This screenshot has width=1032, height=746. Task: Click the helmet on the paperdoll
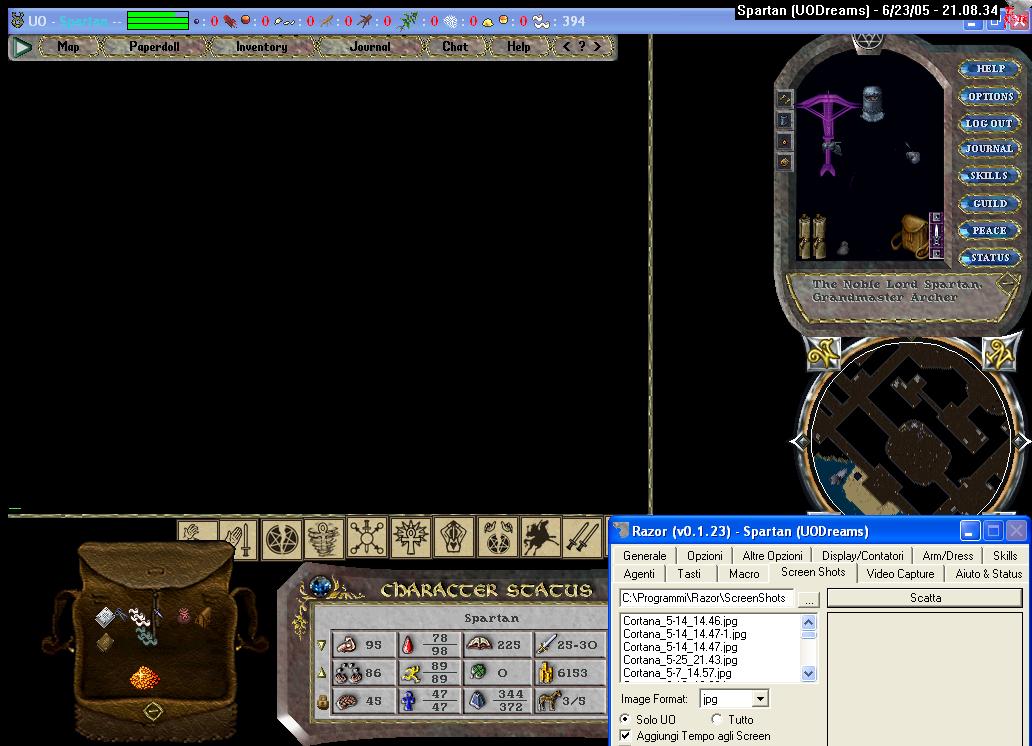click(872, 103)
